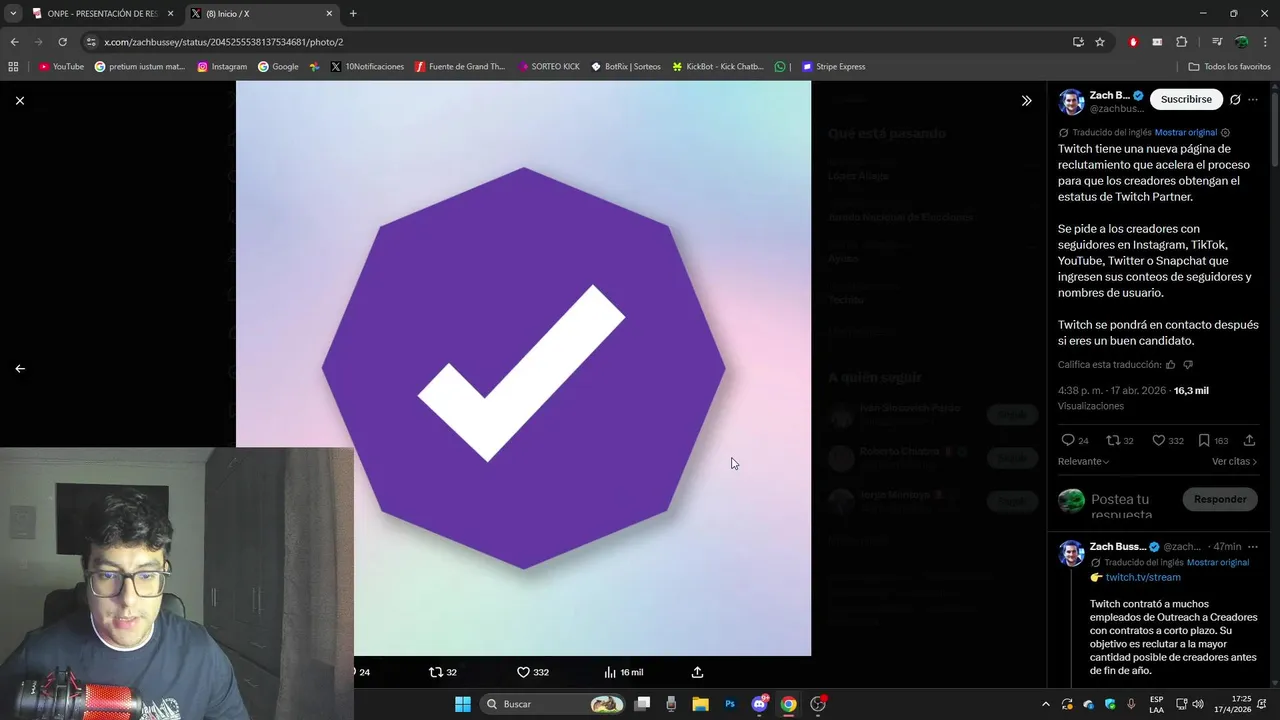
Task: Bookmark this page with the star icon
Action: tap(1100, 42)
